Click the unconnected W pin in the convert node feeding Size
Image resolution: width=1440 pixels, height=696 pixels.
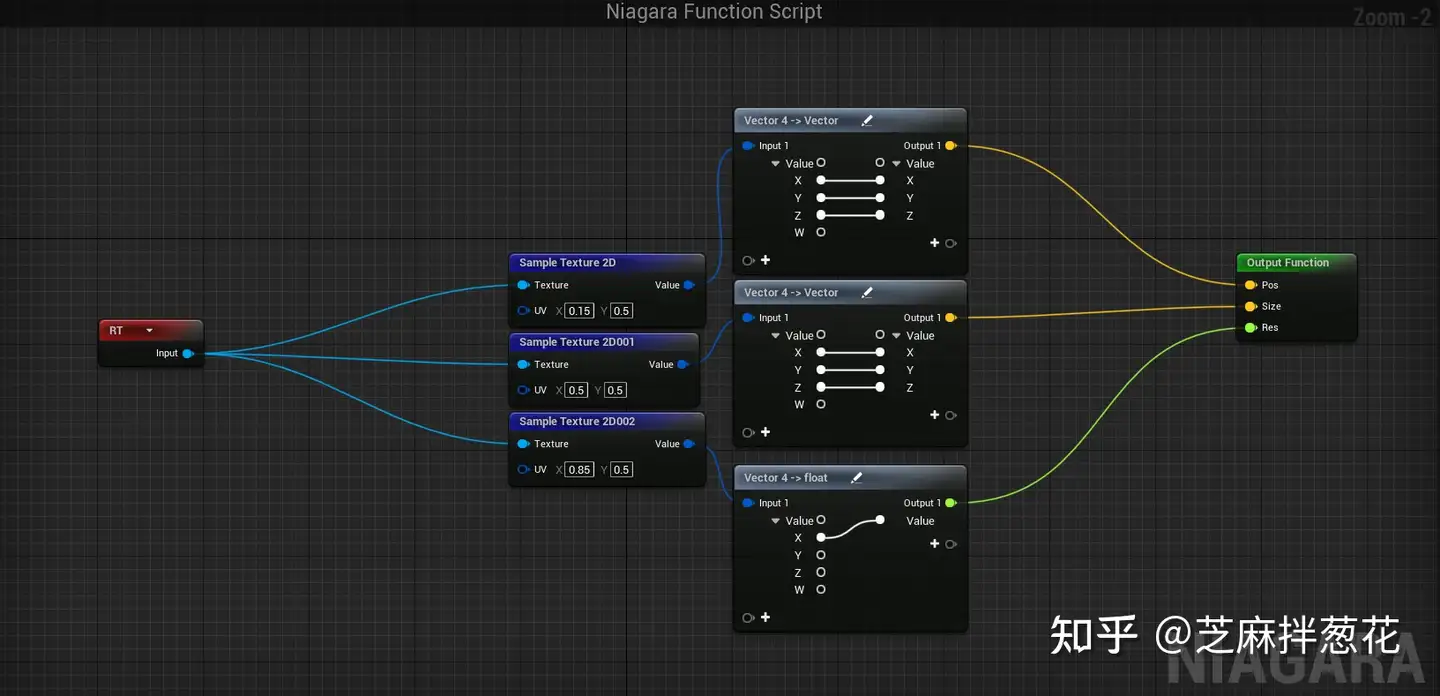(821, 405)
